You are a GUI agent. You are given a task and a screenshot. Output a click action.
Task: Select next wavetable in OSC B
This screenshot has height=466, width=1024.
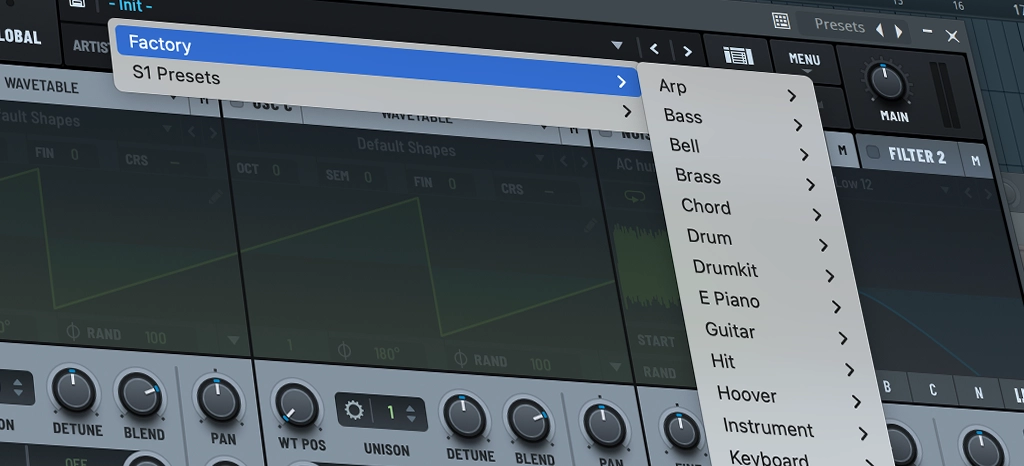212,133
